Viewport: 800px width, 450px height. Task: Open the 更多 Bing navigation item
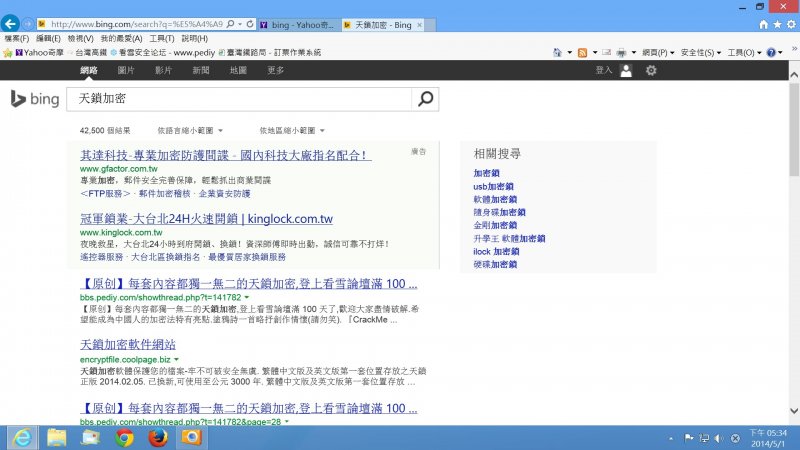point(276,70)
